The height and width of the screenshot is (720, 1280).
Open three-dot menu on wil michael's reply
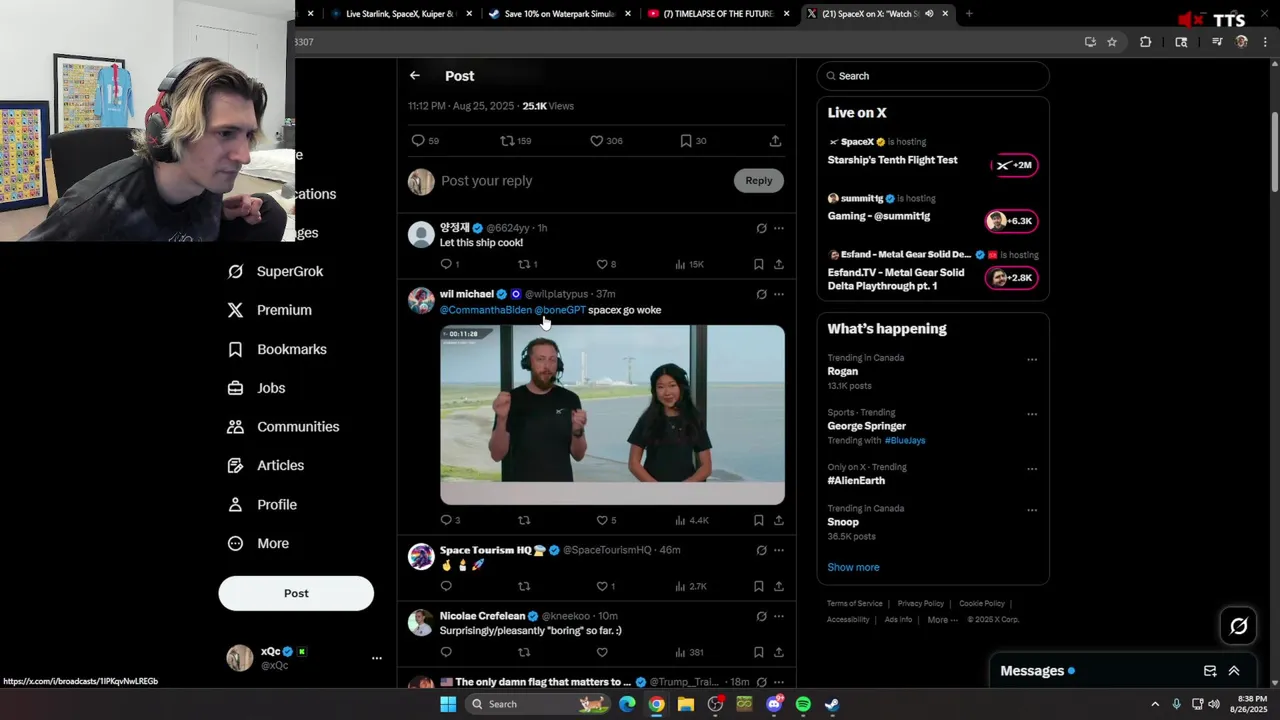779,294
